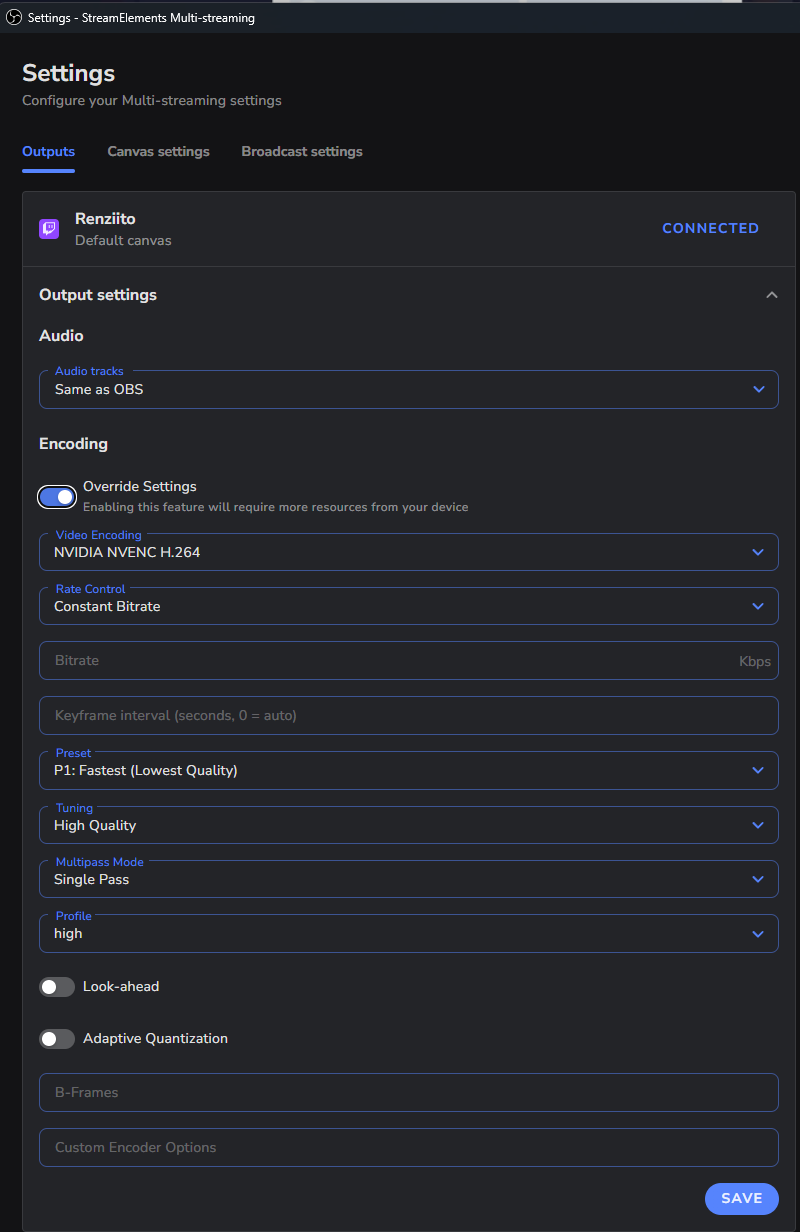The image size is (800, 1232).
Task: Click the purple Twitch icon beside Renziito
Action: click(49, 229)
